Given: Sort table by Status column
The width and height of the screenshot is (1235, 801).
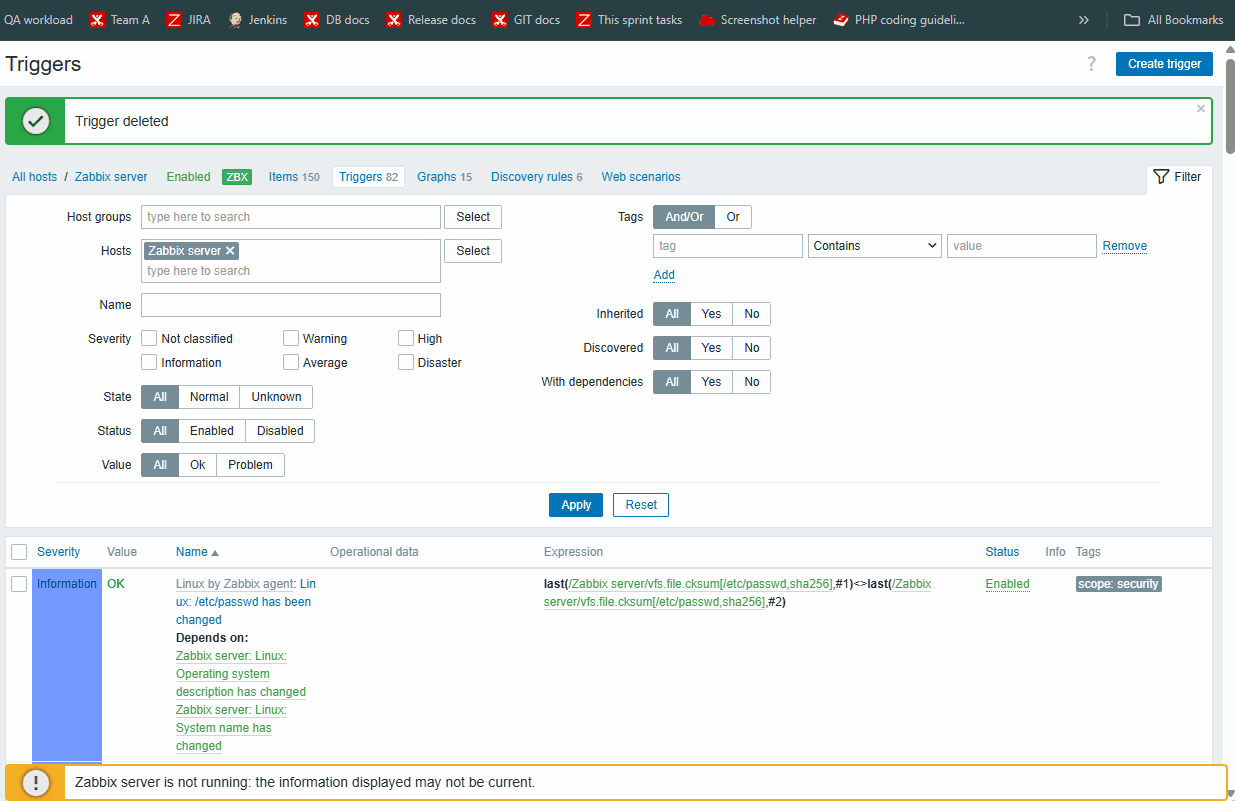Looking at the screenshot, I should point(1002,552).
